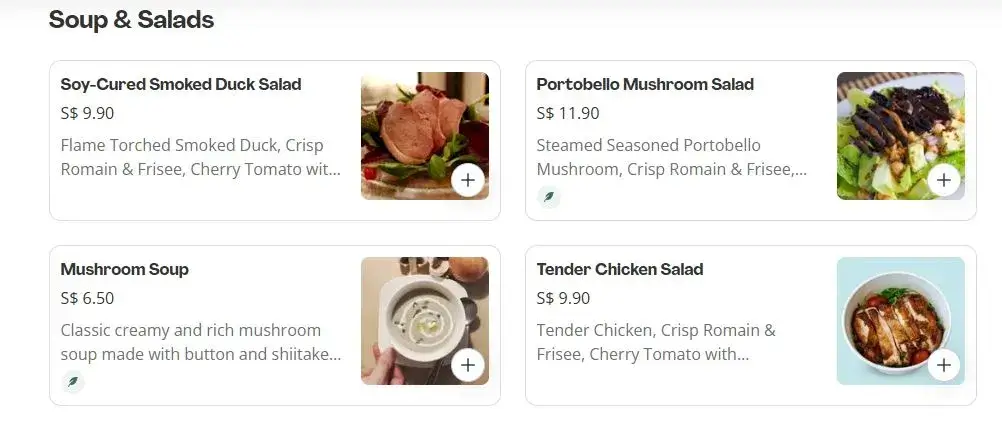Add Mushroom Soup using plus icon

click(x=468, y=365)
